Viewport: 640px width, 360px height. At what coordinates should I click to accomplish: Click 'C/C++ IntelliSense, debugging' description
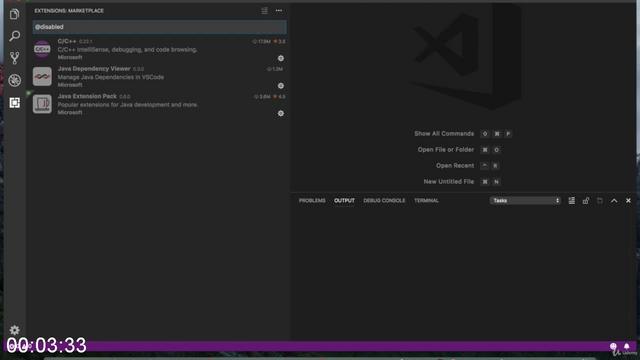(127, 49)
